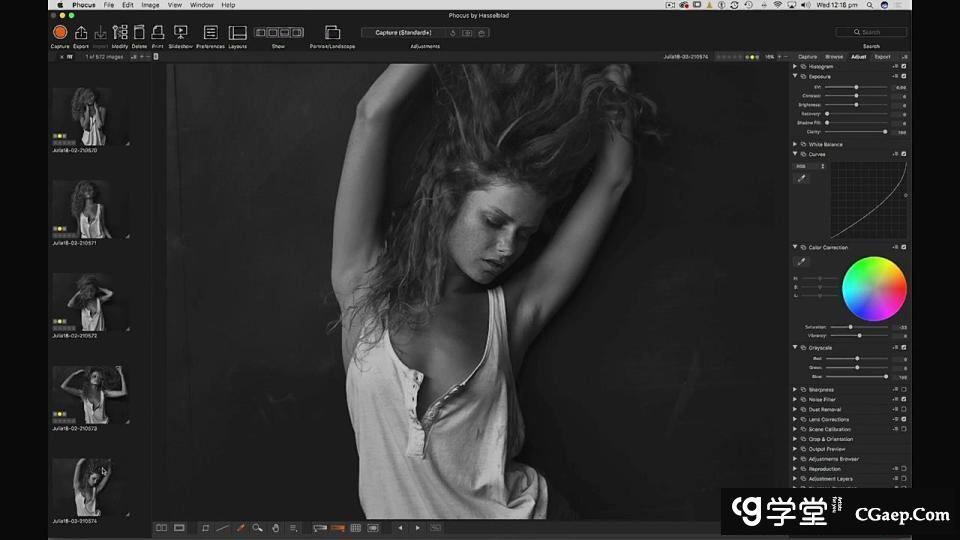Viewport: 960px width, 540px height.
Task: Toggle the Noise Filter checkbox
Action: coord(904,399)
